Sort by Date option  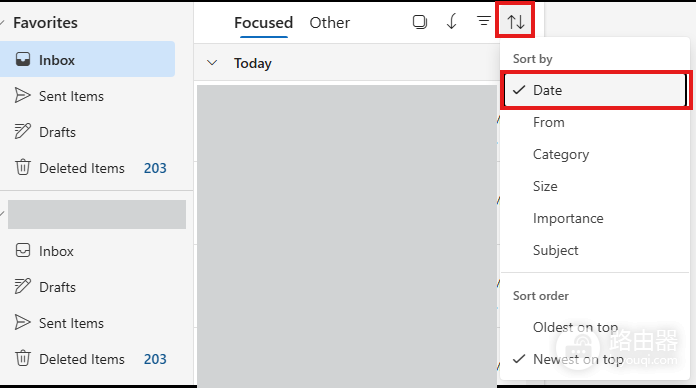click(595, 90)
